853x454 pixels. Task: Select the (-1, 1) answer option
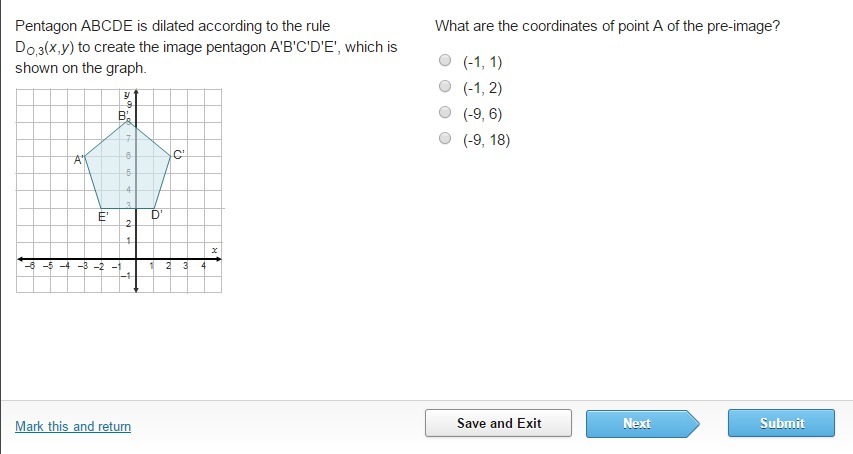(446, 61)
